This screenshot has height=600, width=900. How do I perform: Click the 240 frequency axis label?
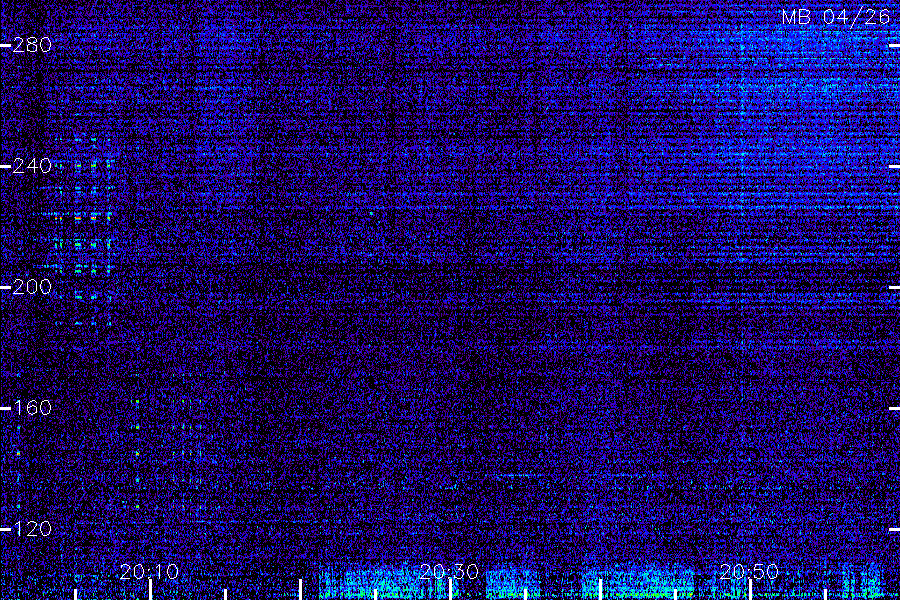[x=32, y=166]
